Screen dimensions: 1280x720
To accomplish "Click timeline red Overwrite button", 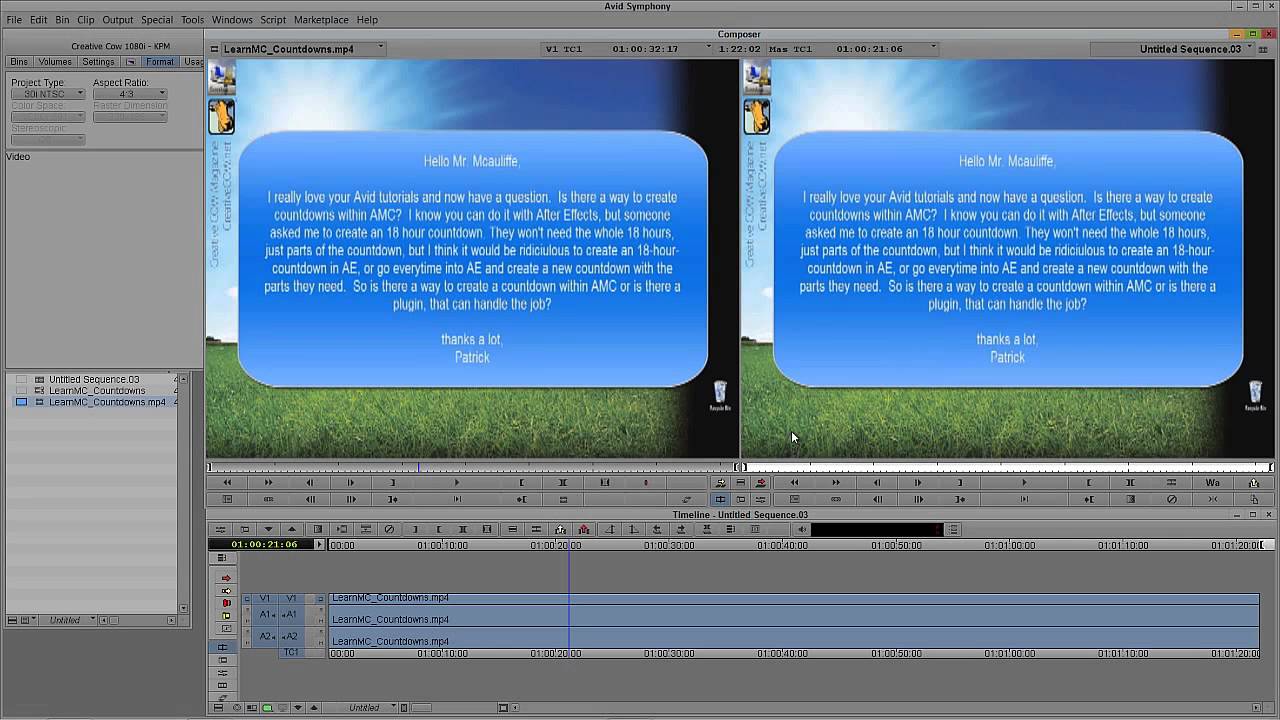I will point(584,529).
